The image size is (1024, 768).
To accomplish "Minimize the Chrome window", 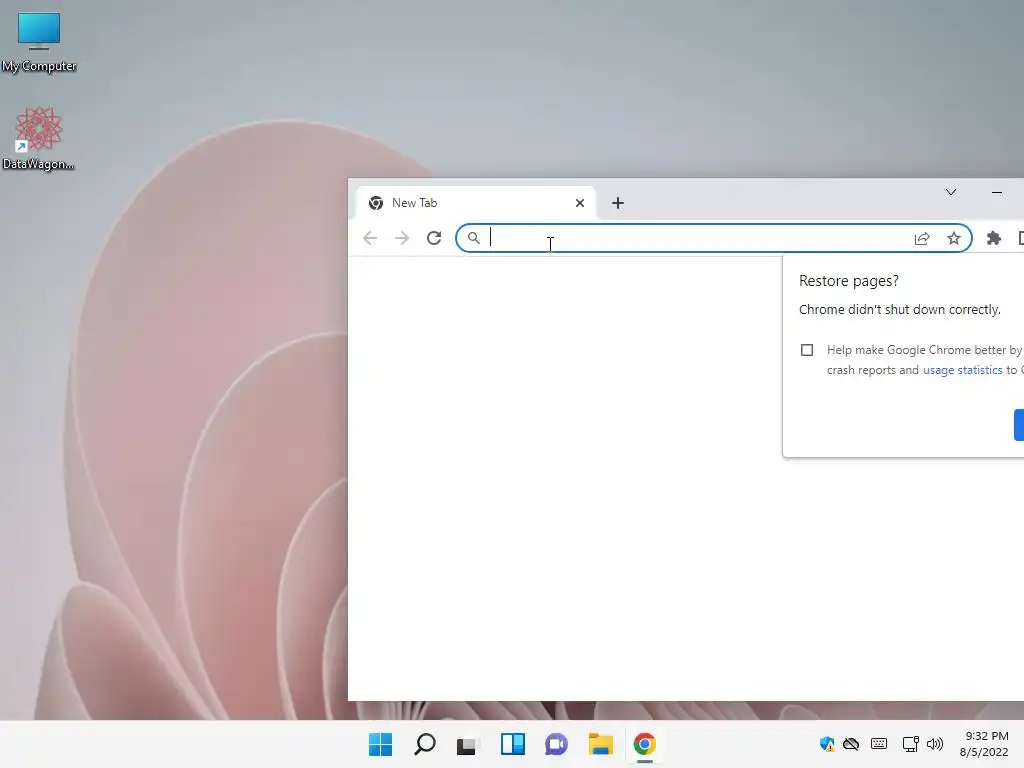I will 997,192.
